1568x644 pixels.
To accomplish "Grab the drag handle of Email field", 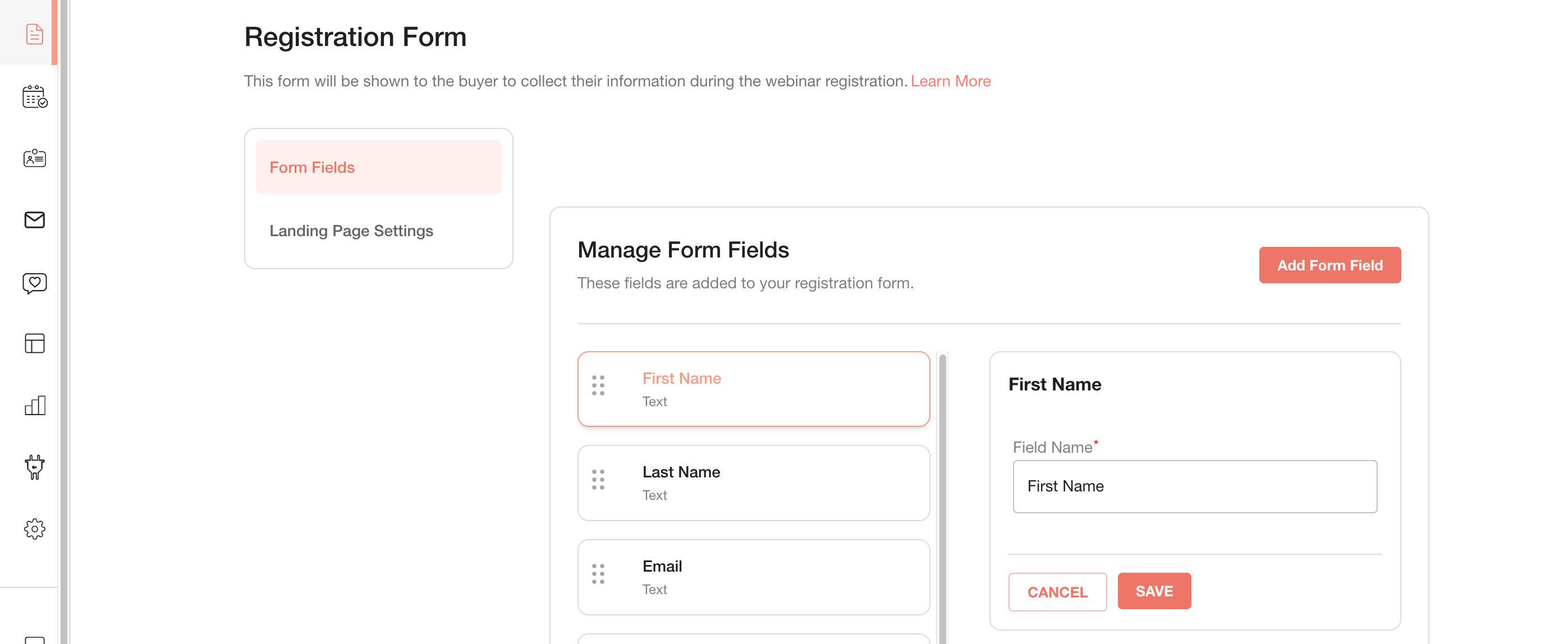I will point(598,574).
